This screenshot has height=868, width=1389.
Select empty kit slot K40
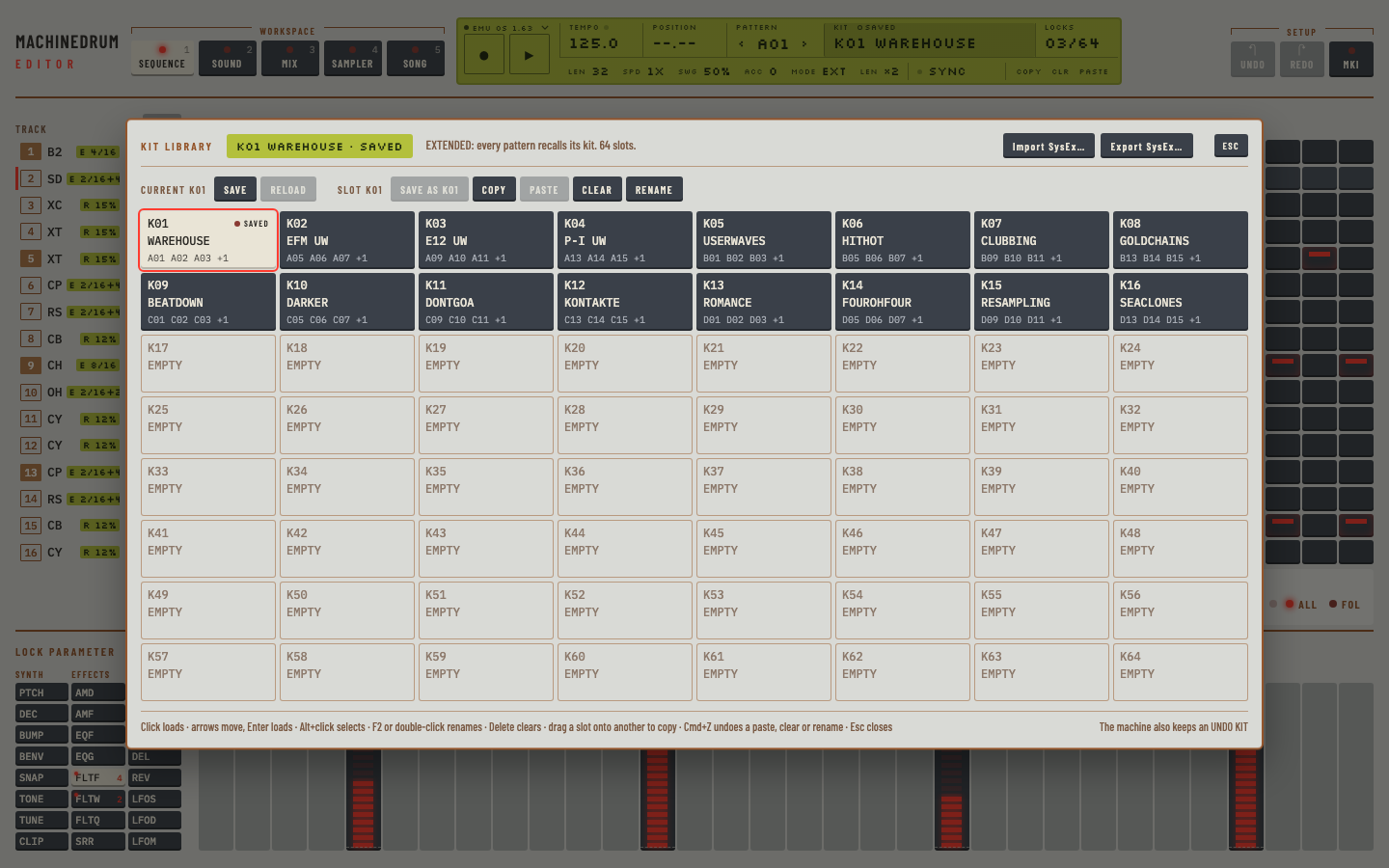pos(1181,487)
